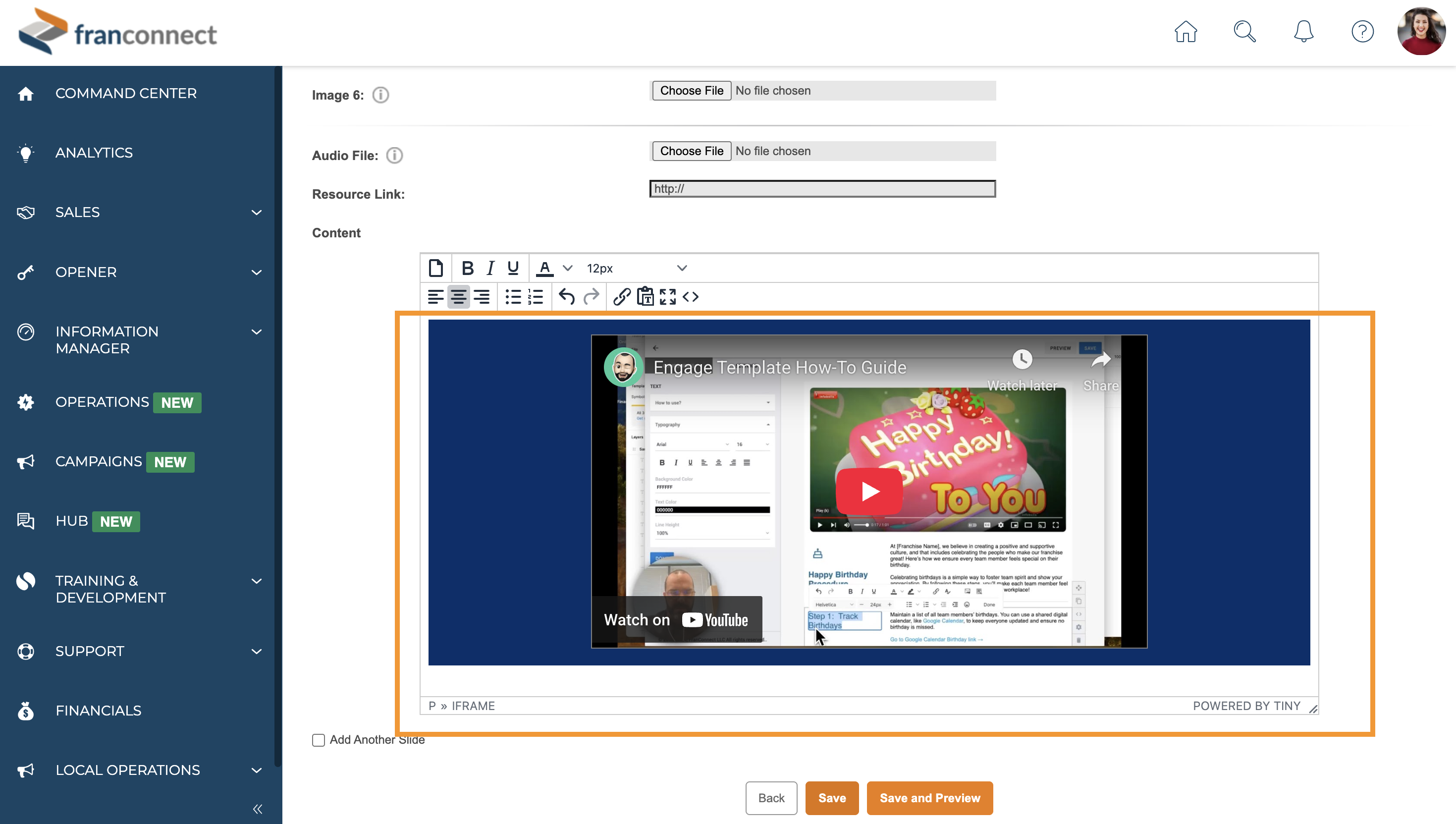Open the text color picker arrow
1456x824 pixels.
[x=567, y=268]
